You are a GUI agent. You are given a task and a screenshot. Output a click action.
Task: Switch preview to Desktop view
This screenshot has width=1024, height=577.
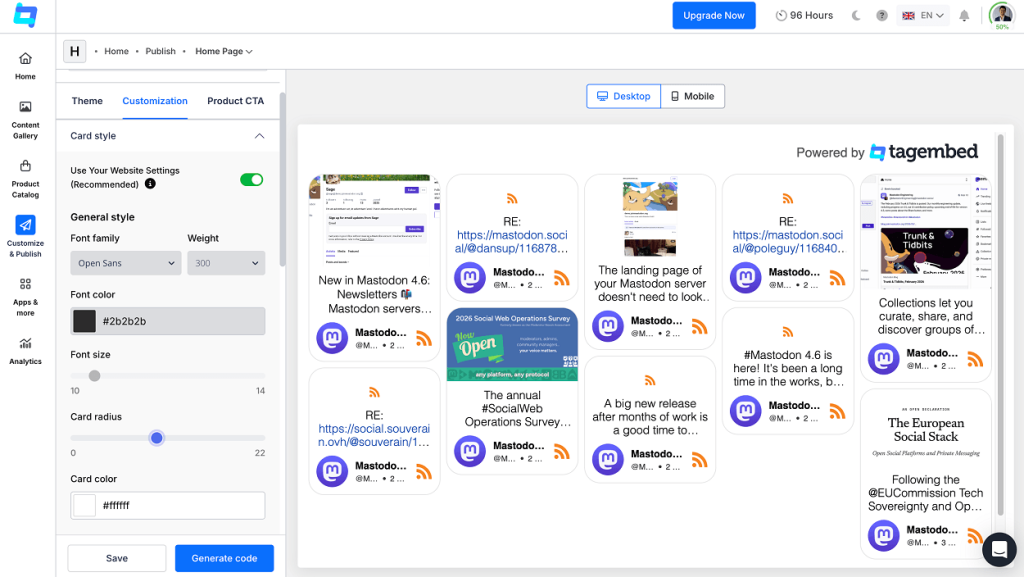tap(624, 96)
